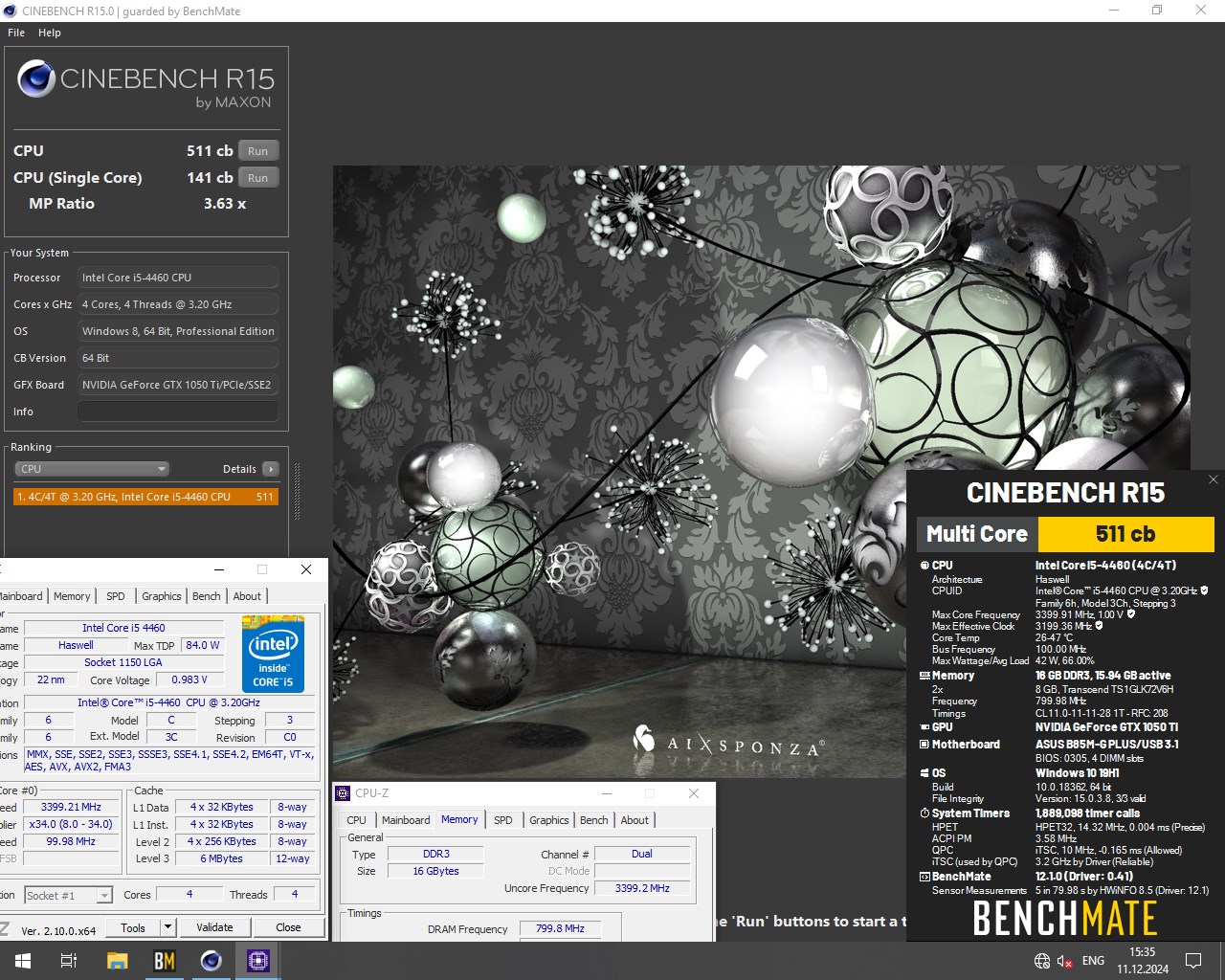
Task: Open Task View from the taskbar
Action: (x=69, y=961)
